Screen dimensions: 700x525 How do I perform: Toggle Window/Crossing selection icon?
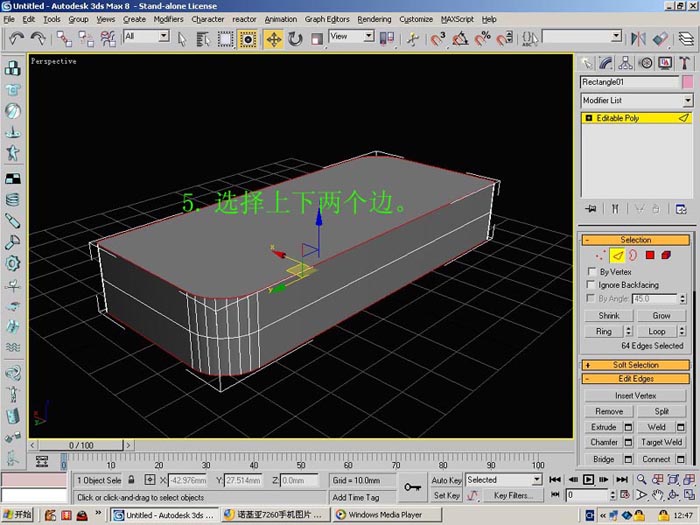coord(248,39)
